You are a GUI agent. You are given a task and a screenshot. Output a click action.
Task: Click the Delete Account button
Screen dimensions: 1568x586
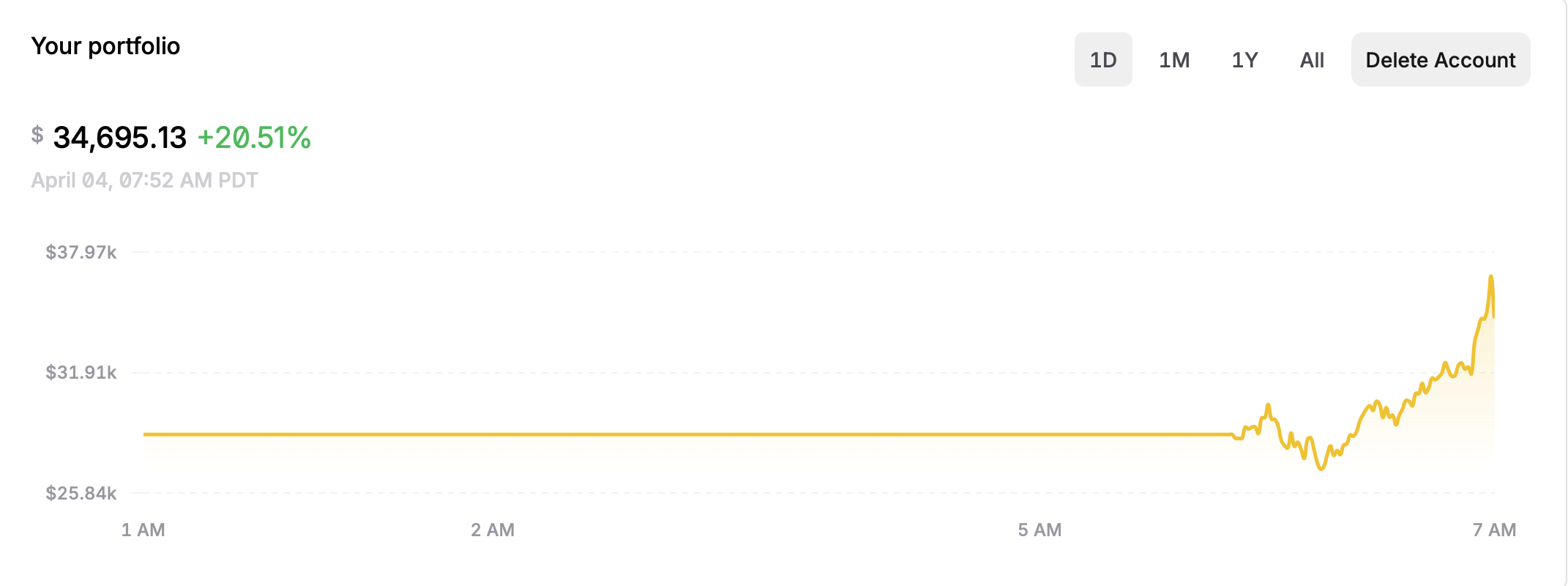point(1441,59)
